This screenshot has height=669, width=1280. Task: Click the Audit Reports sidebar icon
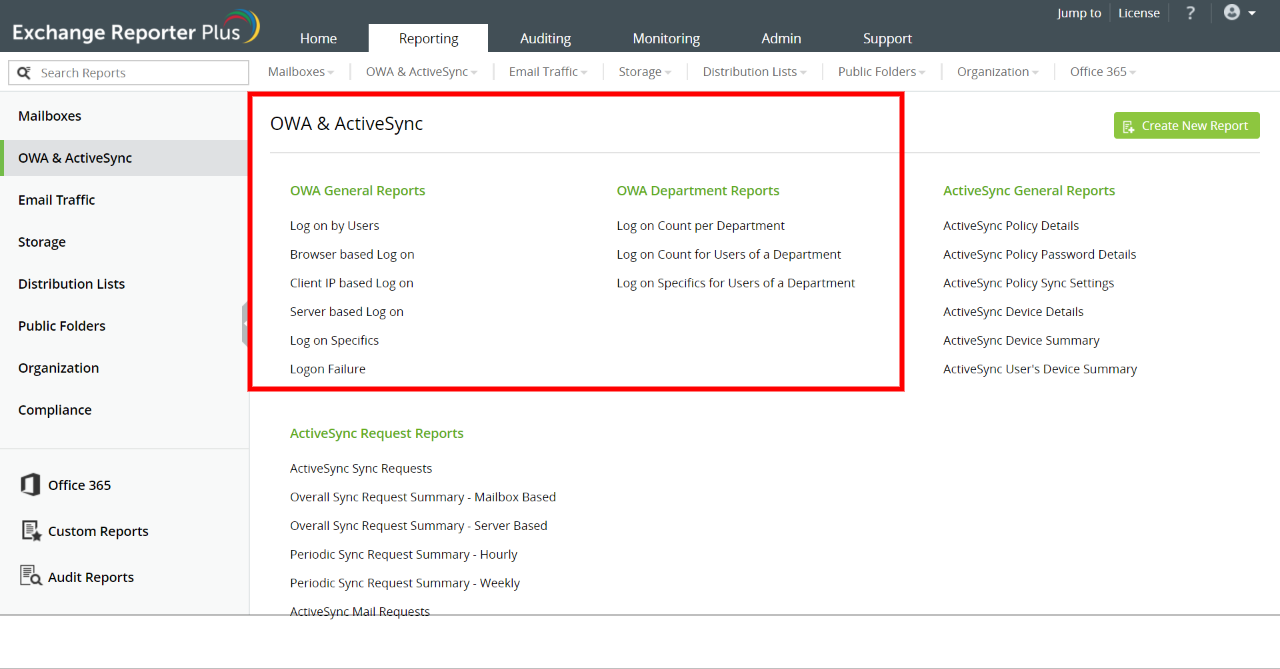click(30, 577)
